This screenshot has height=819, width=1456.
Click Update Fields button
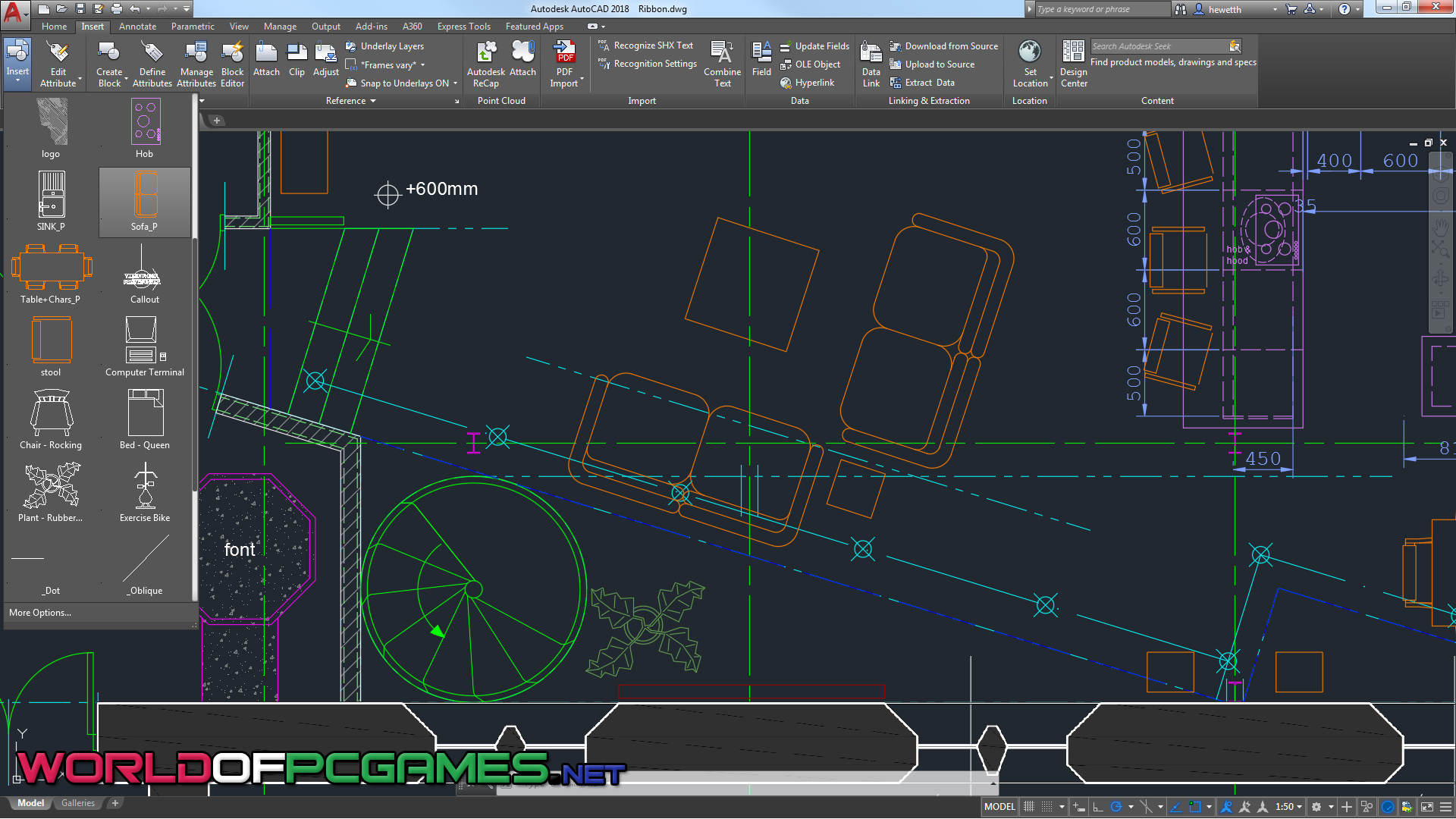pos(814,46)
